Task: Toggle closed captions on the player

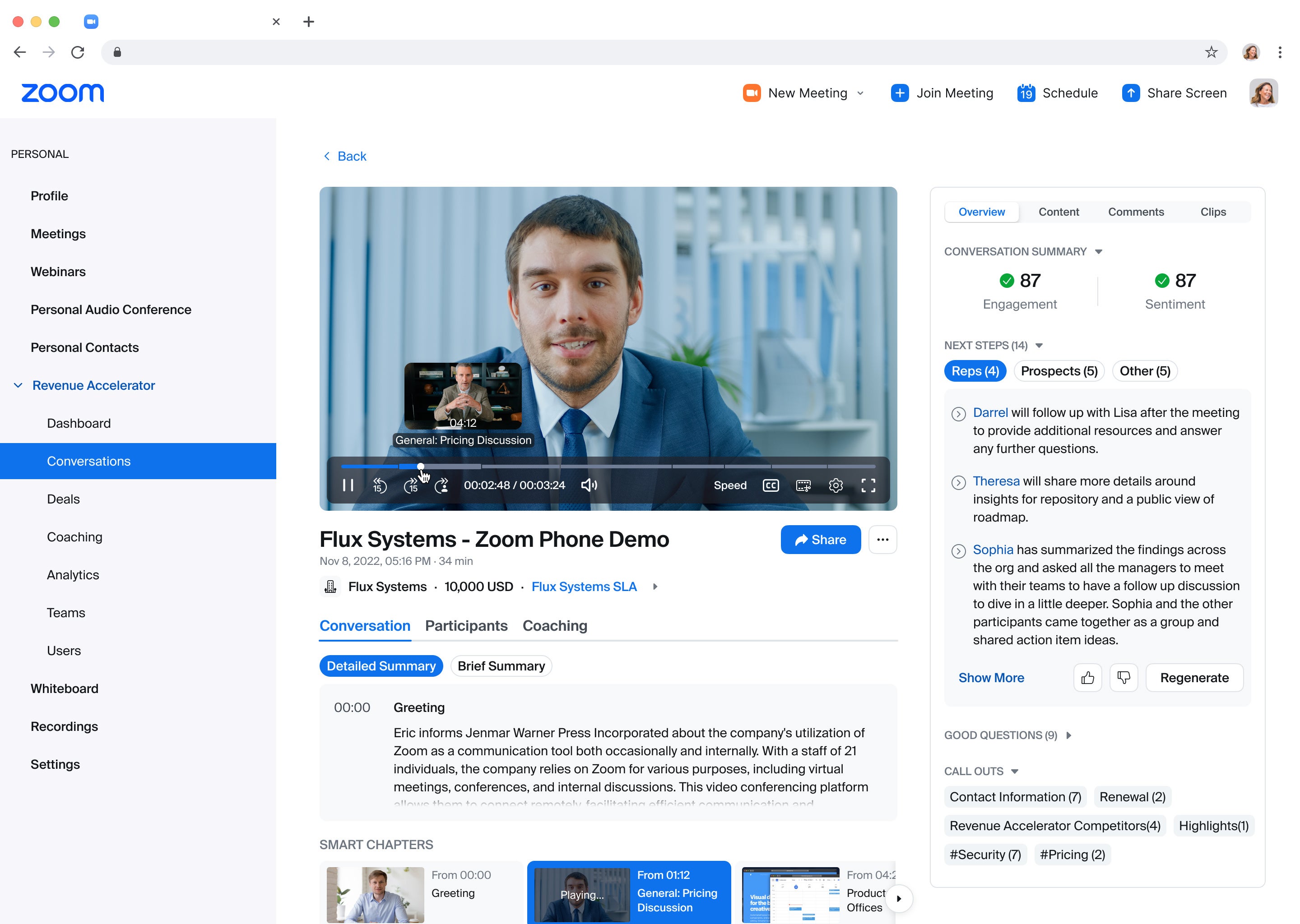Action: click(771, 485)
